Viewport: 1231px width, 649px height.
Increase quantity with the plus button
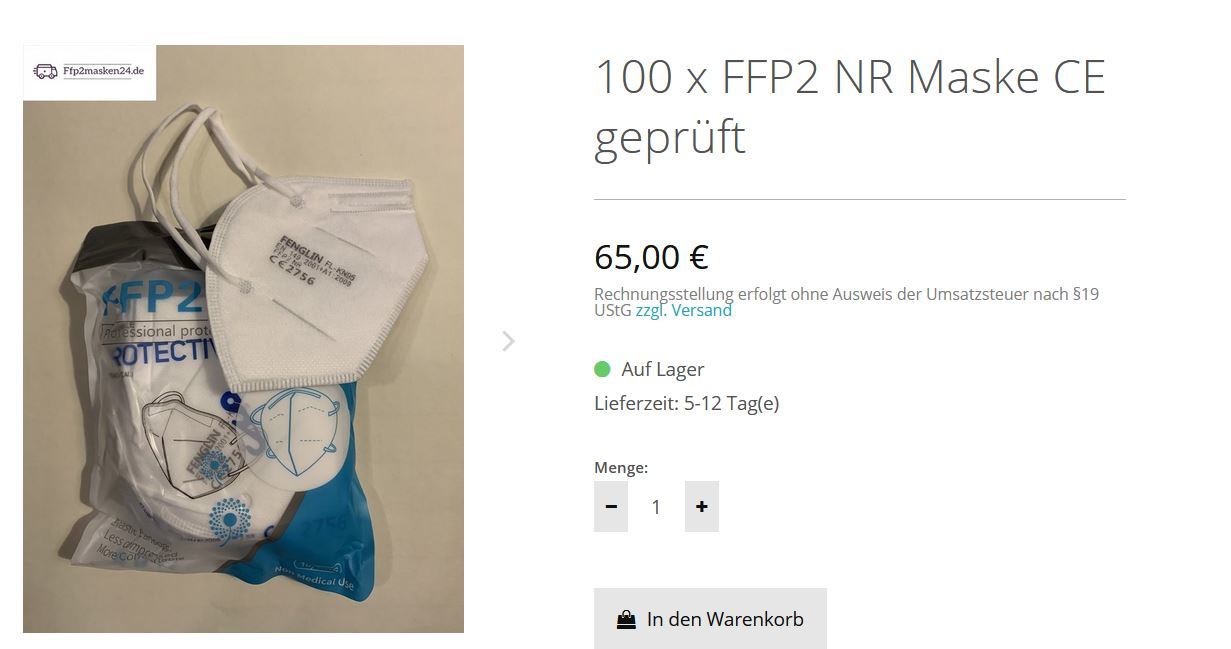702,506
